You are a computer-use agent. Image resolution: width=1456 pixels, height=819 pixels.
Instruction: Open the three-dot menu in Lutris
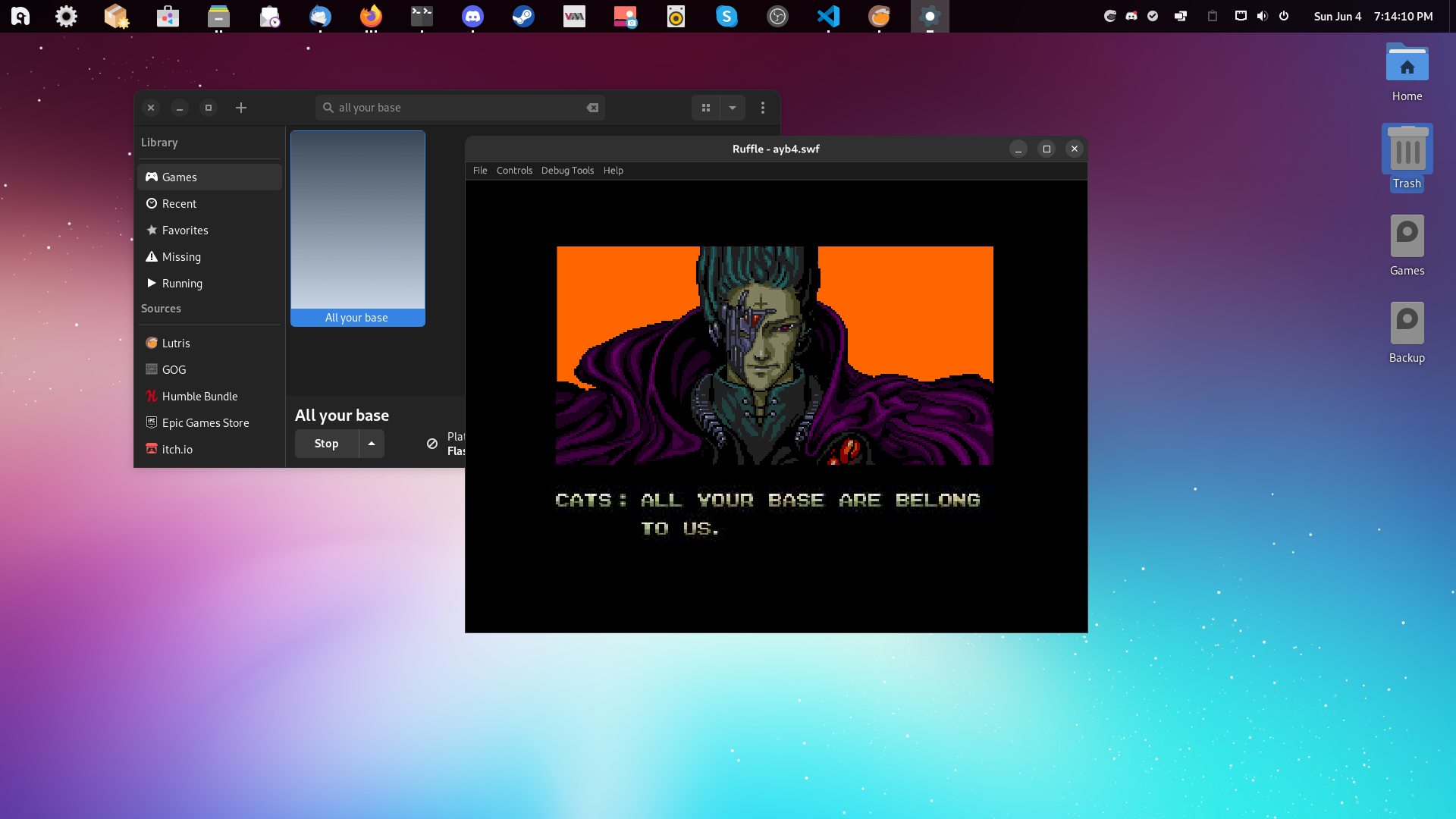click(763, 108)
